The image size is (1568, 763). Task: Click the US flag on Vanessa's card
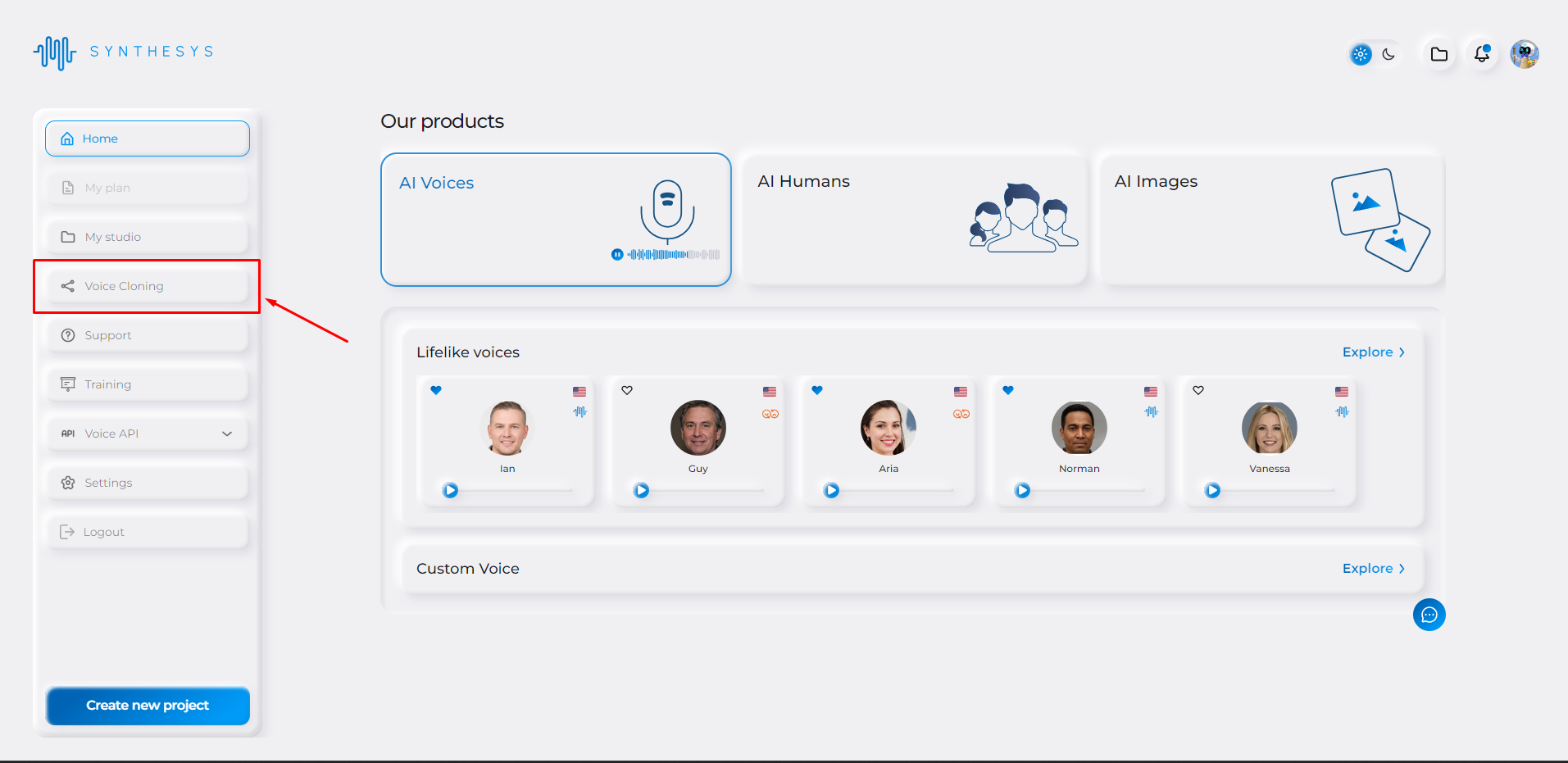[1342, 392]
